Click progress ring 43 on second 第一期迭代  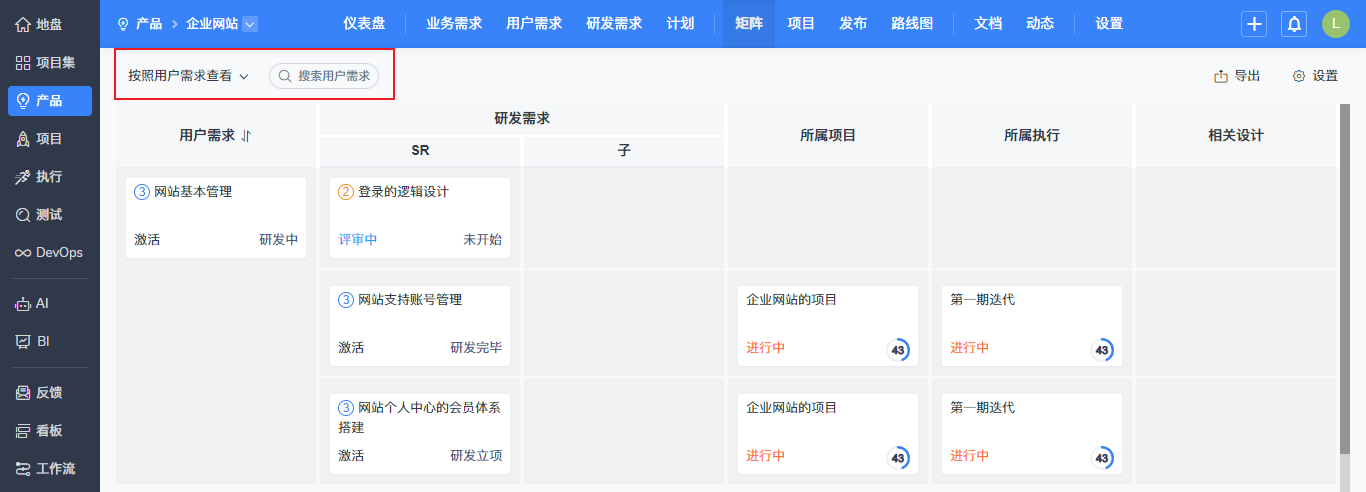tap(1102, 458)
